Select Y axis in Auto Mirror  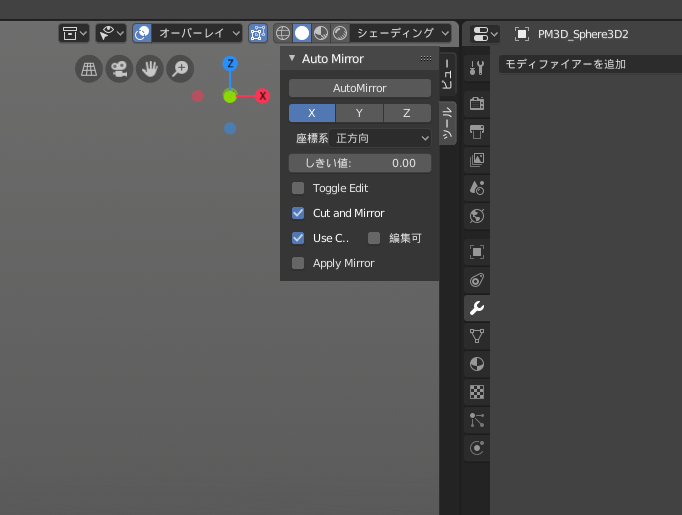click(359, 113)
